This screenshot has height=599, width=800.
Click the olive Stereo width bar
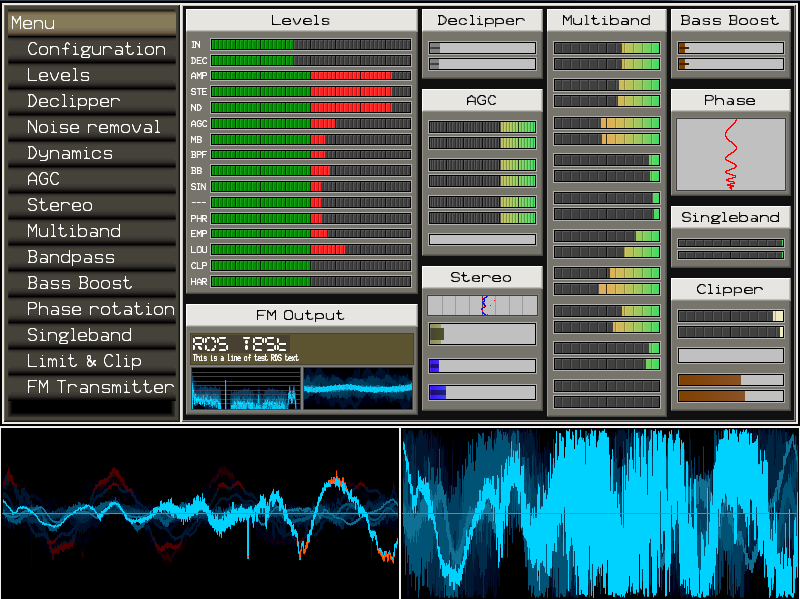tap(482, 334)
